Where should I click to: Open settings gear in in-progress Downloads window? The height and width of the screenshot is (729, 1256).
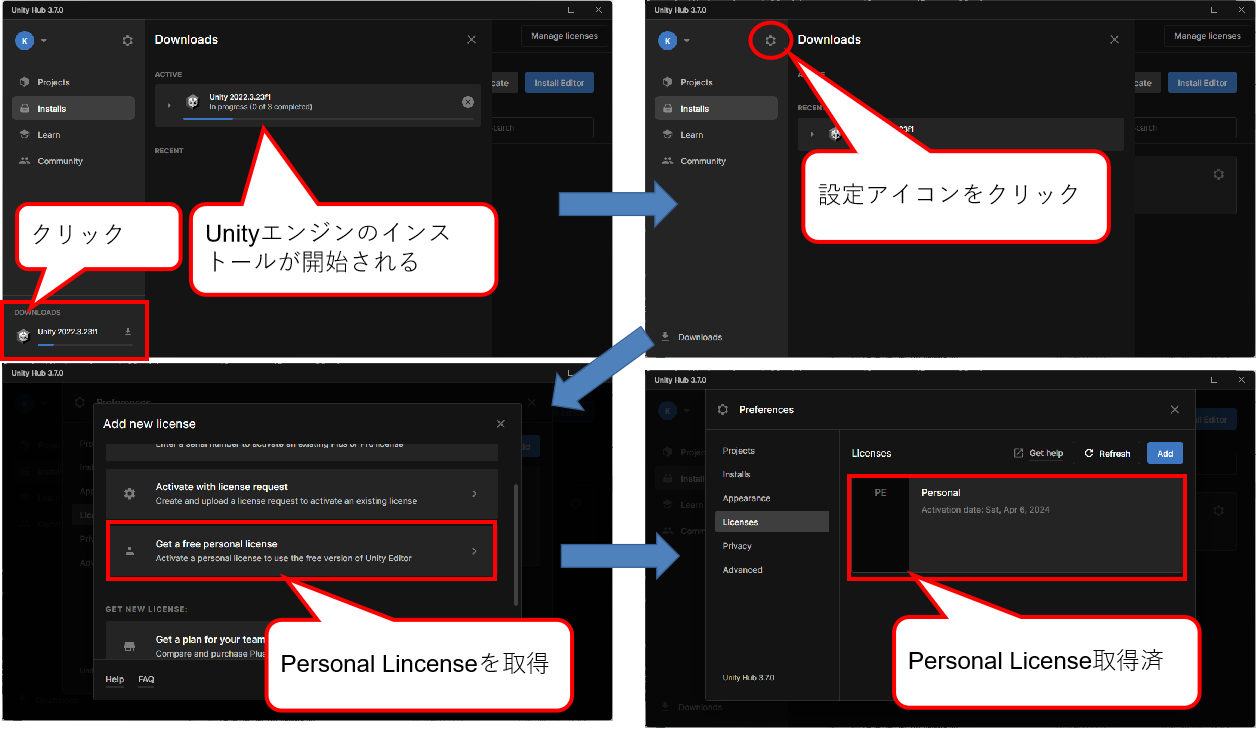[127, 40]
